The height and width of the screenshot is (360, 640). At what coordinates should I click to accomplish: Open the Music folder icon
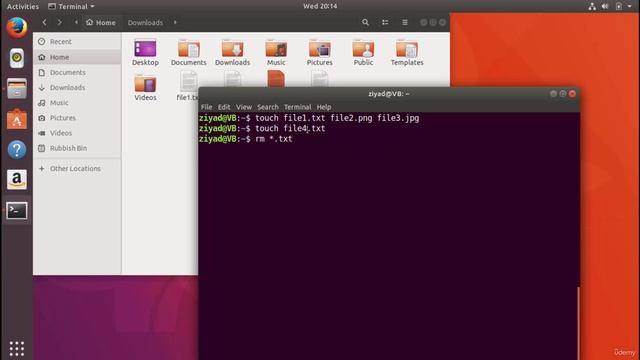pyautogui.click(x=276, y=53)
